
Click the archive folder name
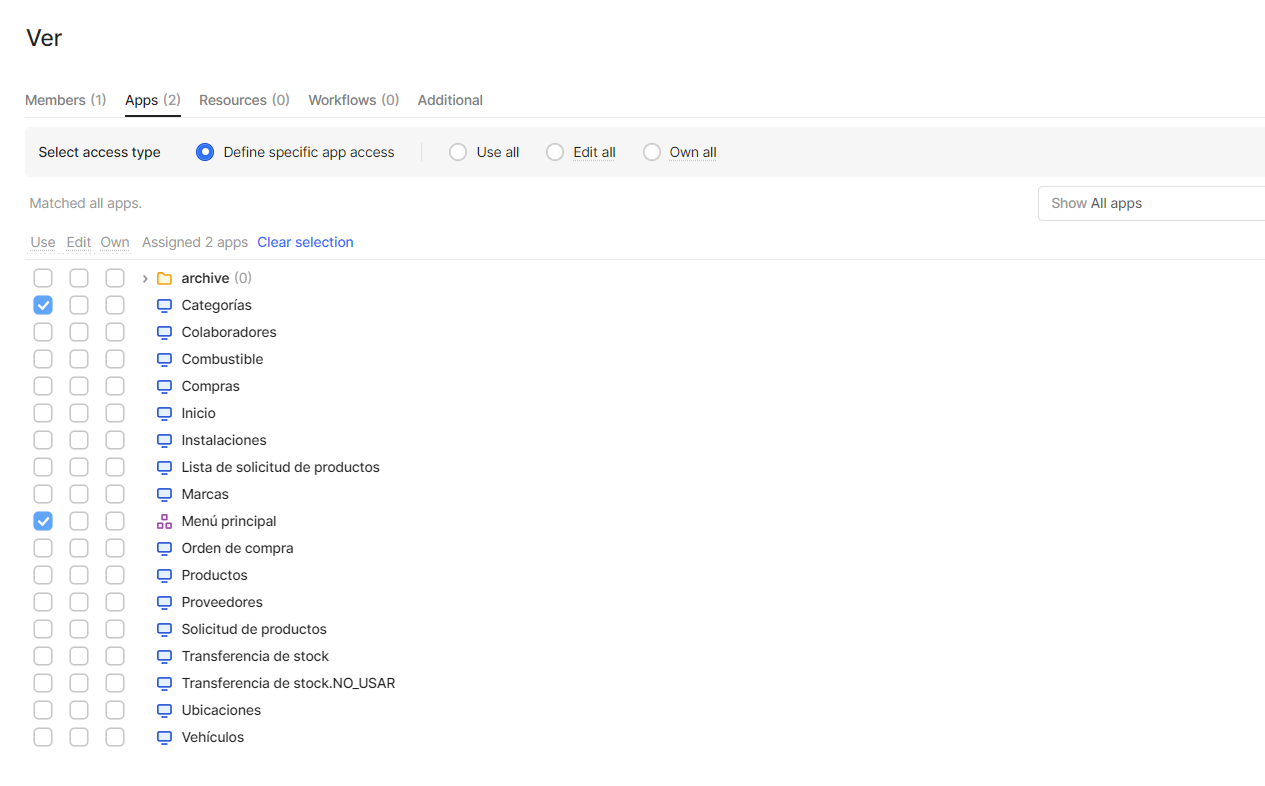click(x=205, y=278)
